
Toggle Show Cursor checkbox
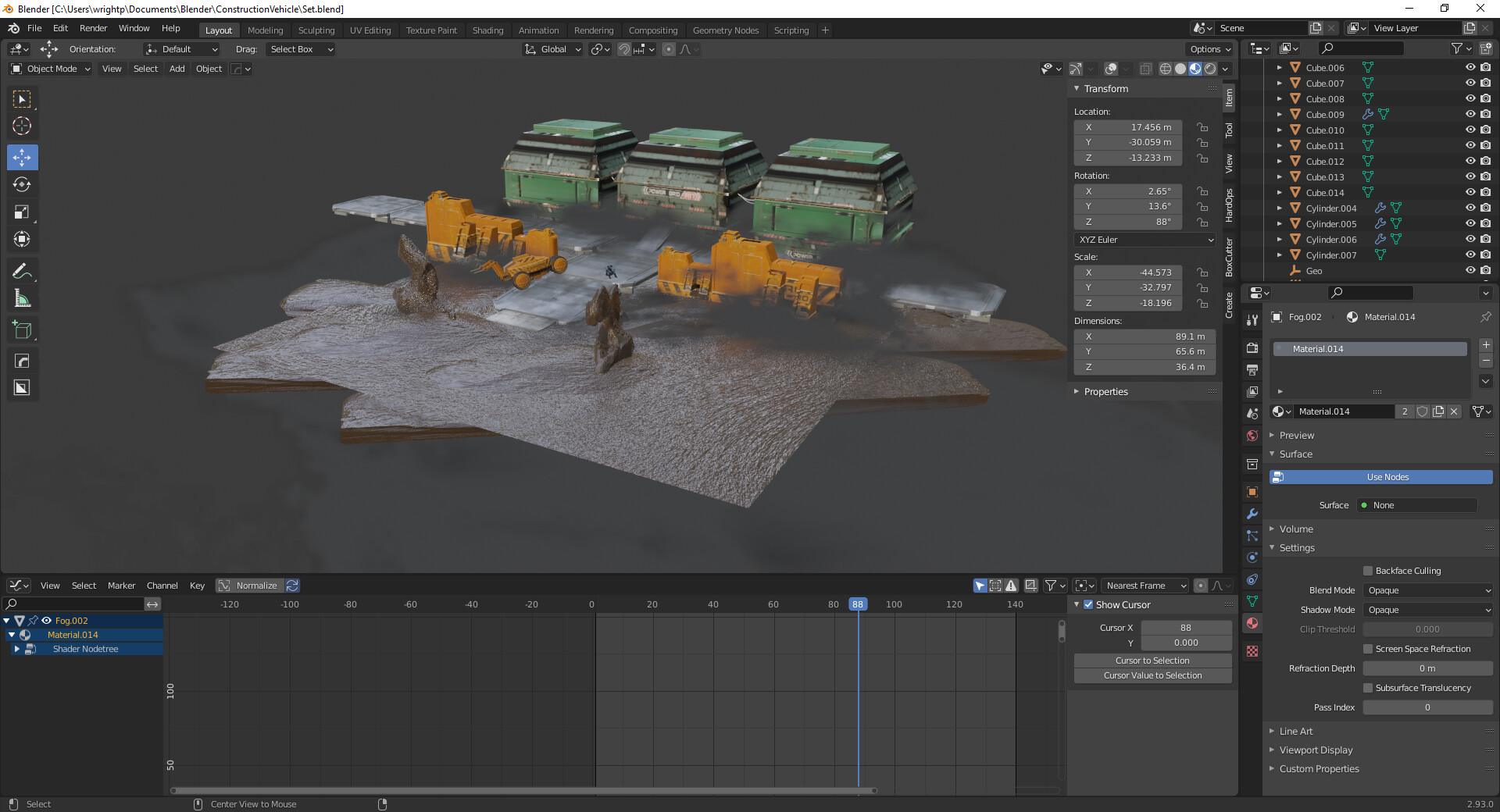1088,604
